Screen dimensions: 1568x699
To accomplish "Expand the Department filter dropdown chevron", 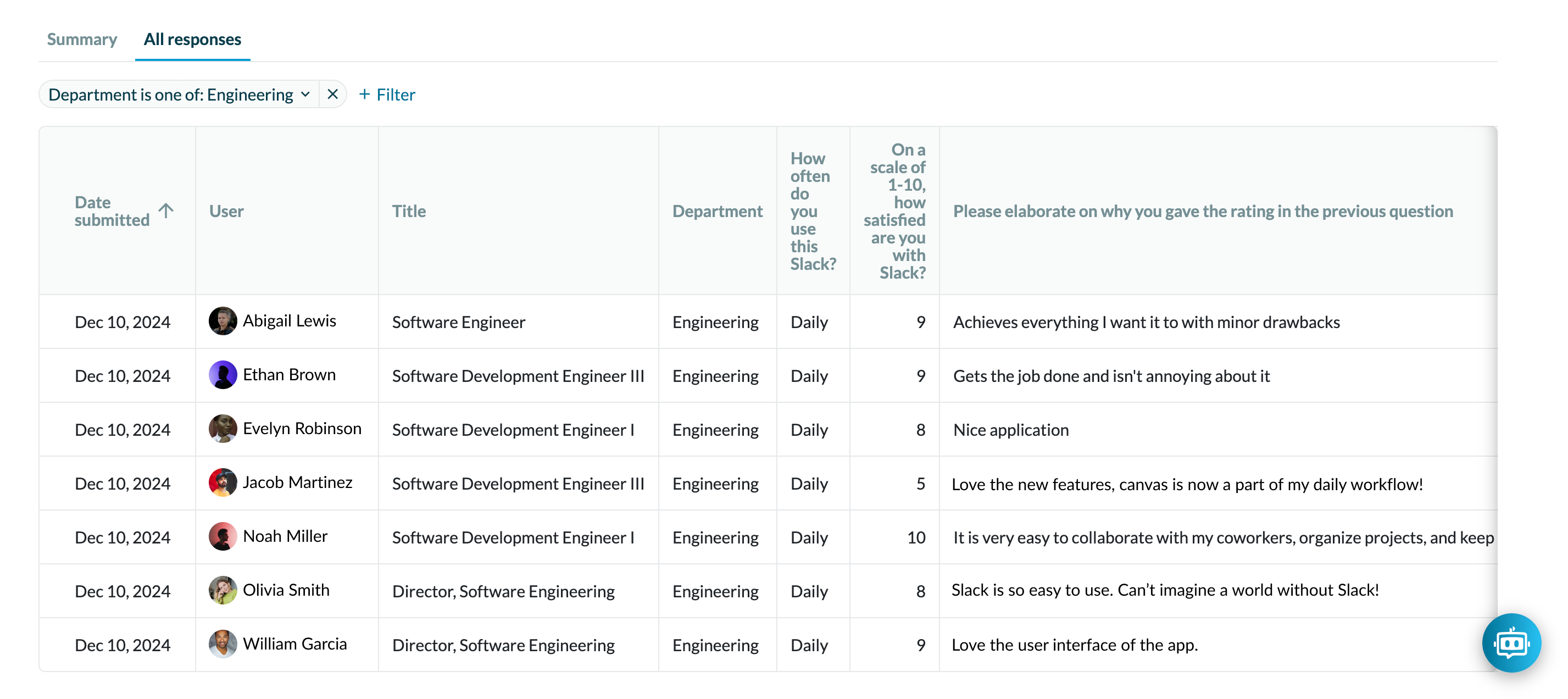I will 305,95.
